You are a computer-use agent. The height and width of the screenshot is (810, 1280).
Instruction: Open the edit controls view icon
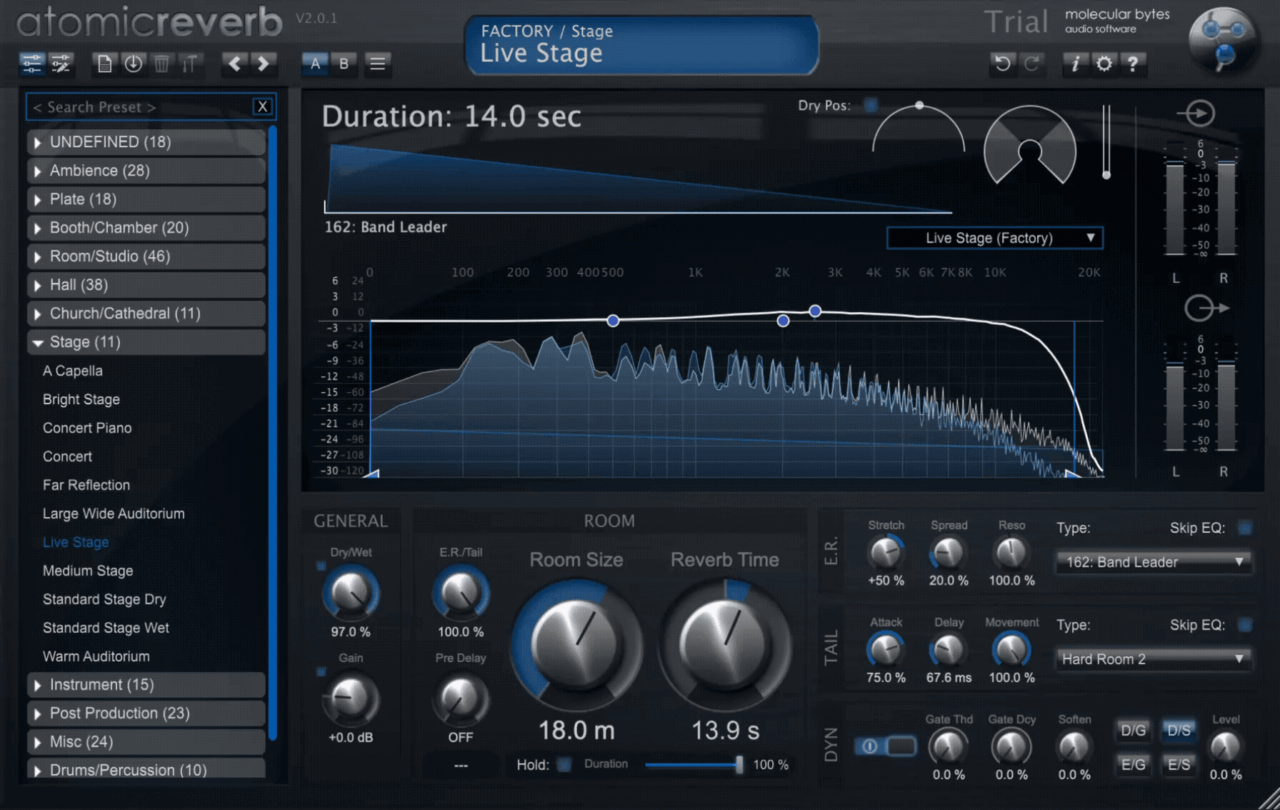[x=62, y=64]
